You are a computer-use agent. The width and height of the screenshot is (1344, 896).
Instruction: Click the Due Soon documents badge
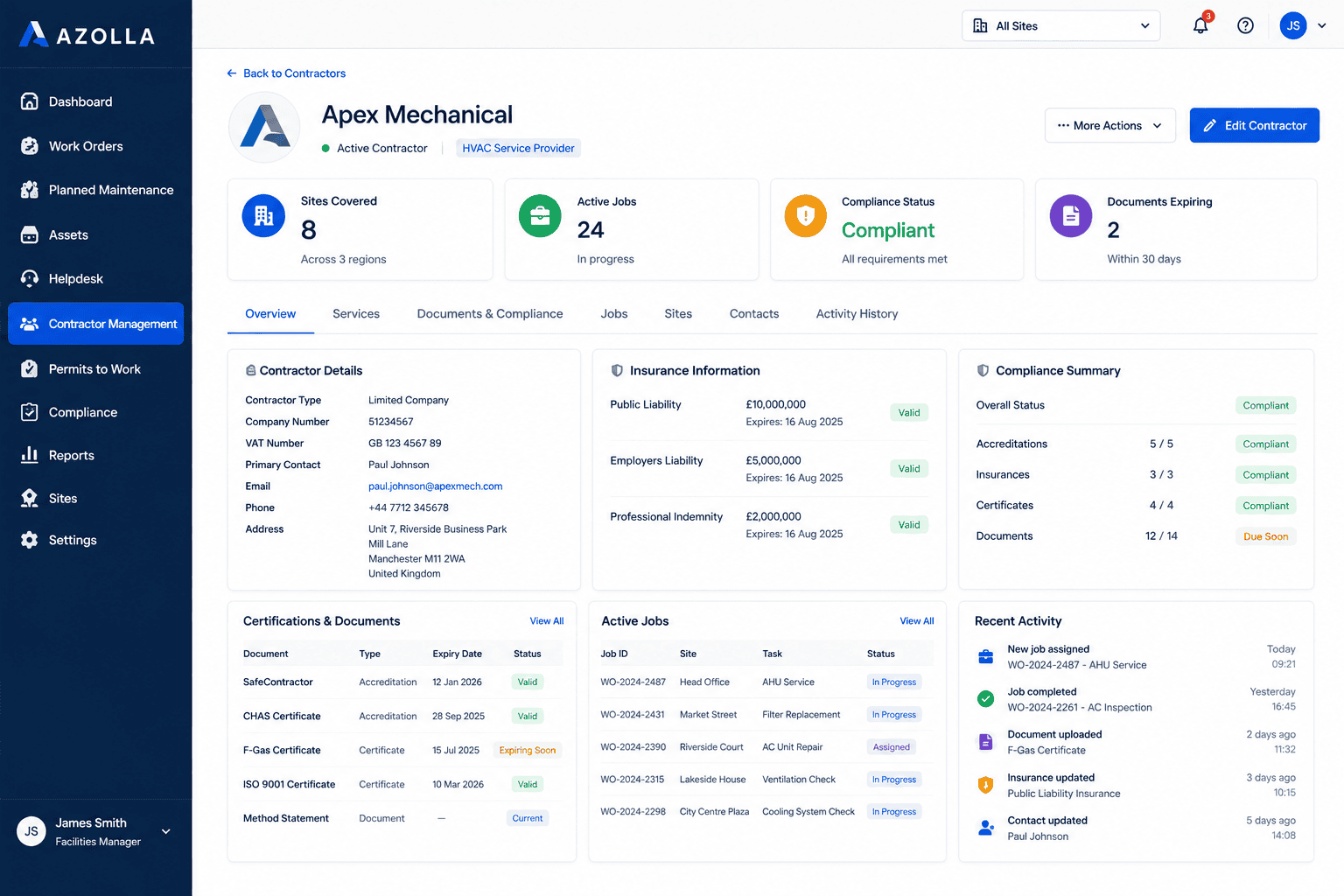(x=1265, y=536)
